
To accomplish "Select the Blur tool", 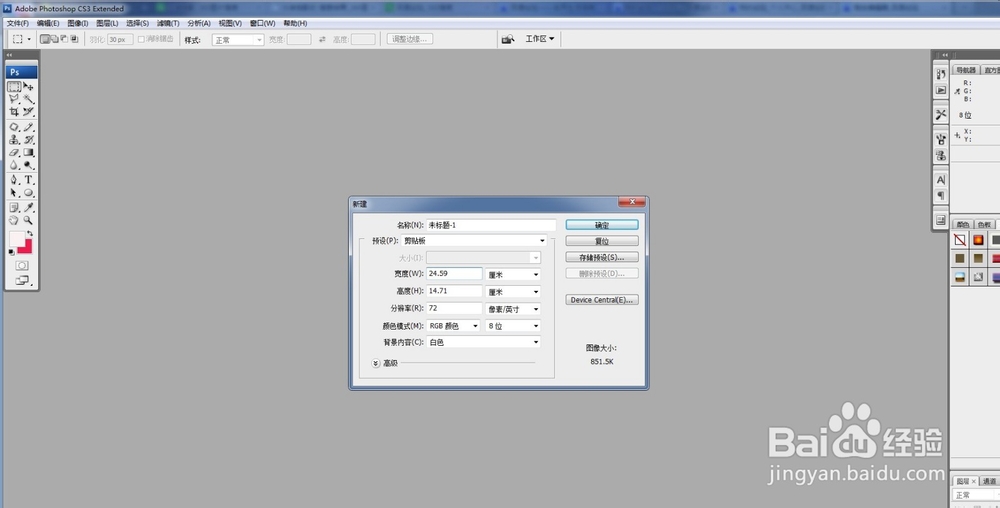I will (14, 165).
